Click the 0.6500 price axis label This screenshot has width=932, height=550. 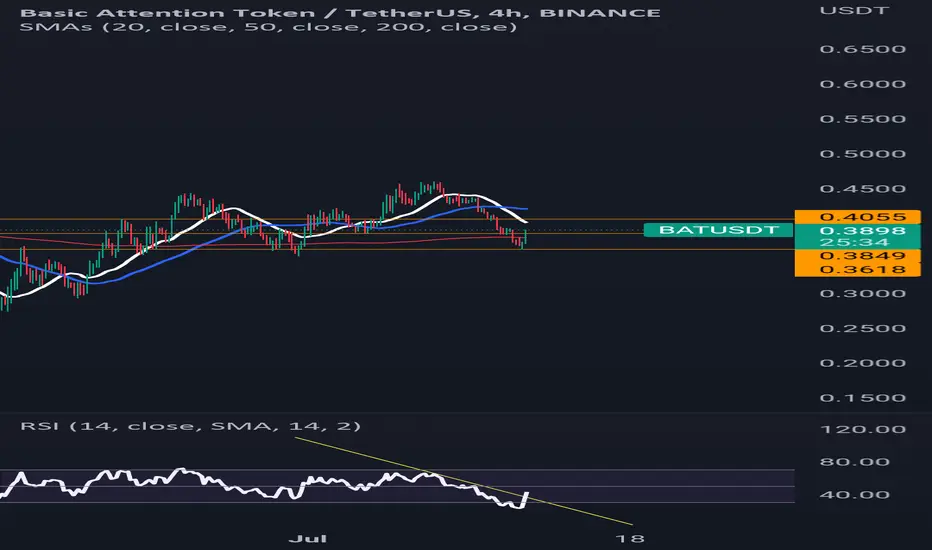click(x=862, y=49)
